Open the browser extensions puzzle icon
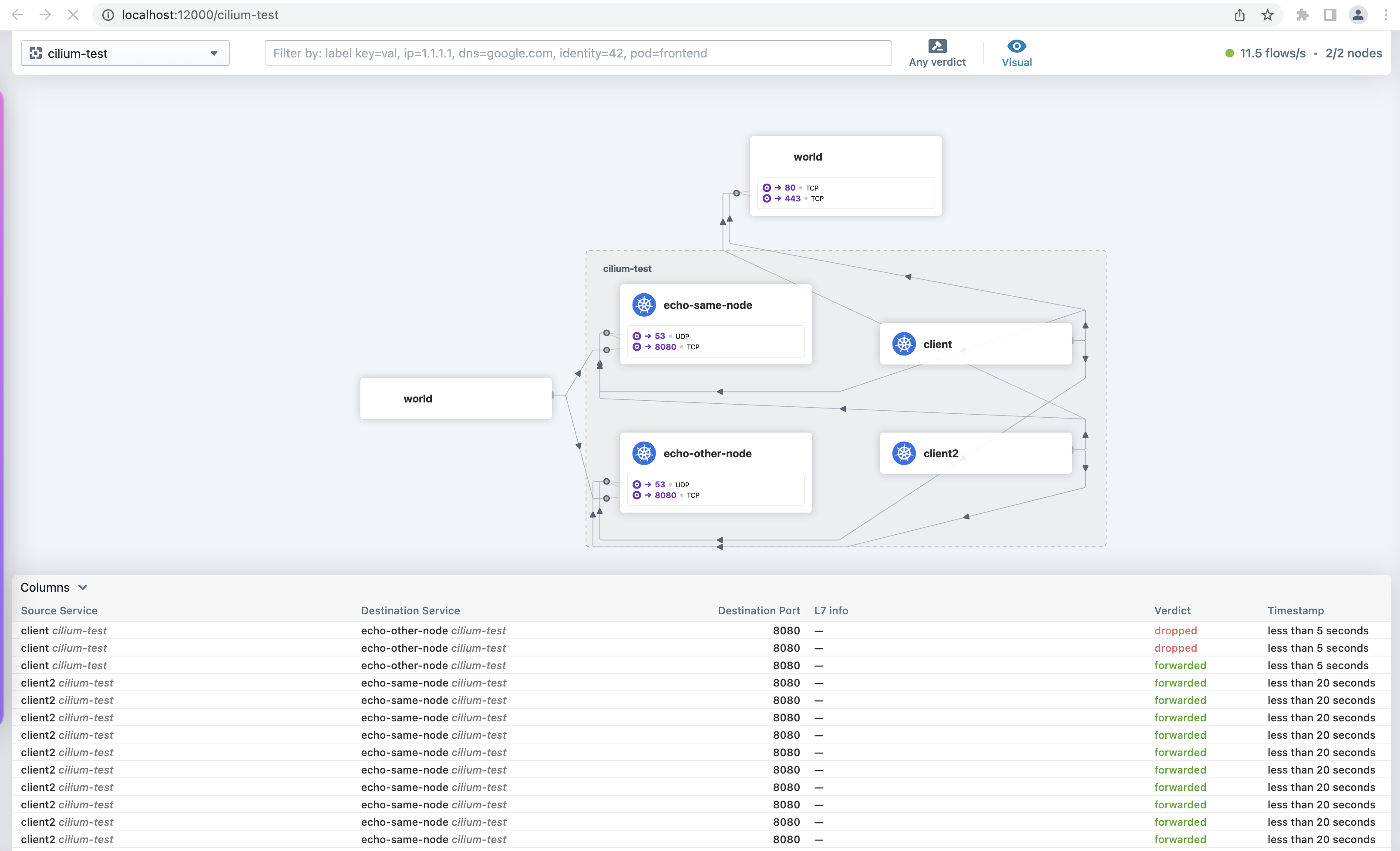 point(1302,15)
